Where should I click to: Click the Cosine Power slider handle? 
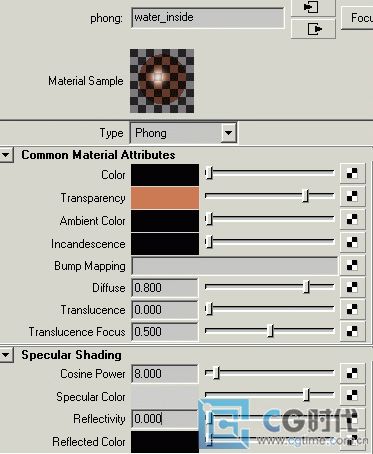pyautogui.click(x=216, y=373)
